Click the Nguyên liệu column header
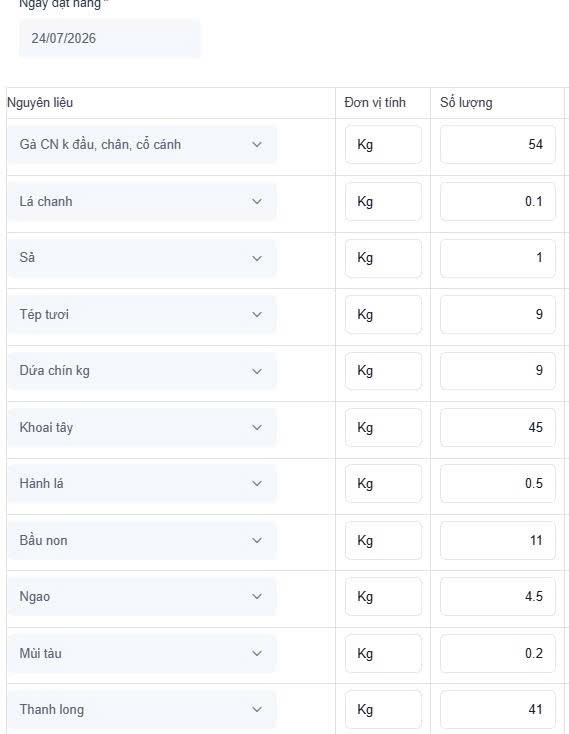Screen dimensions: 569x734 point(40,103)
